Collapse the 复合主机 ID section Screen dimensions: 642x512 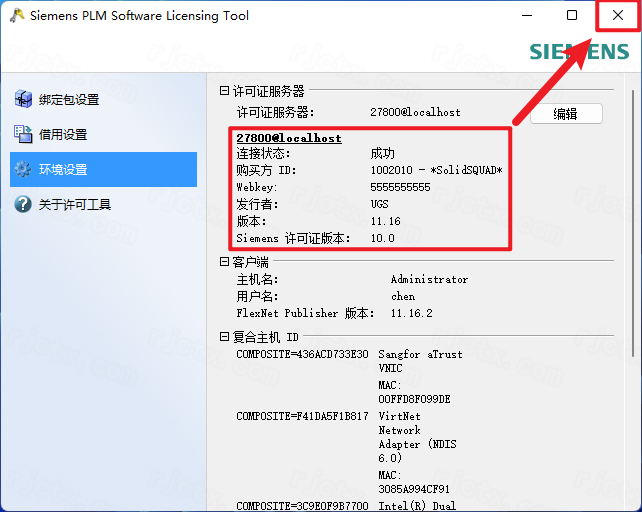[x=224, y=337]
